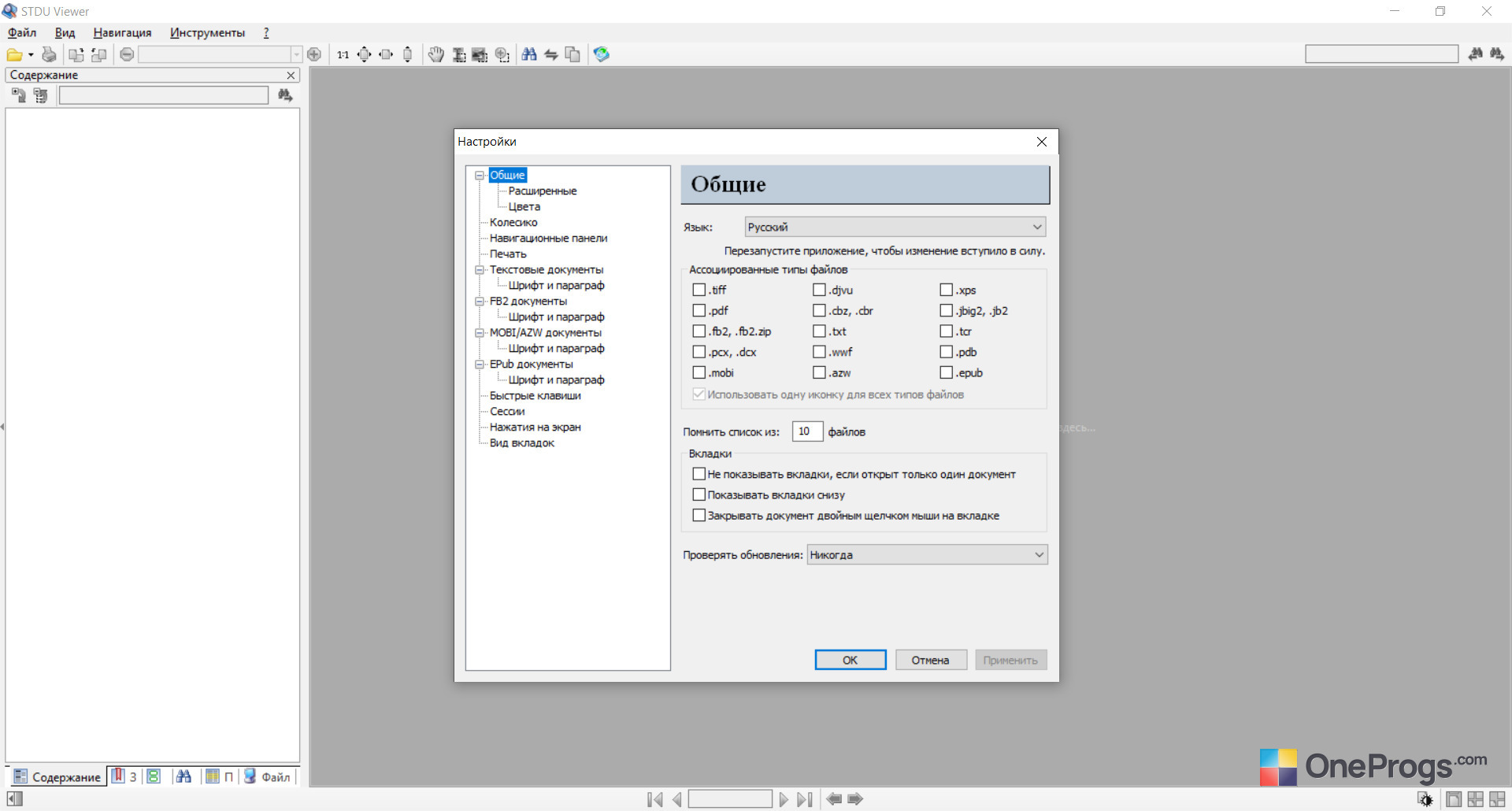Collapse the 'FB2 документы' tree node
The width and height of the screenshot is (1512, 811).
pos(479,302)
